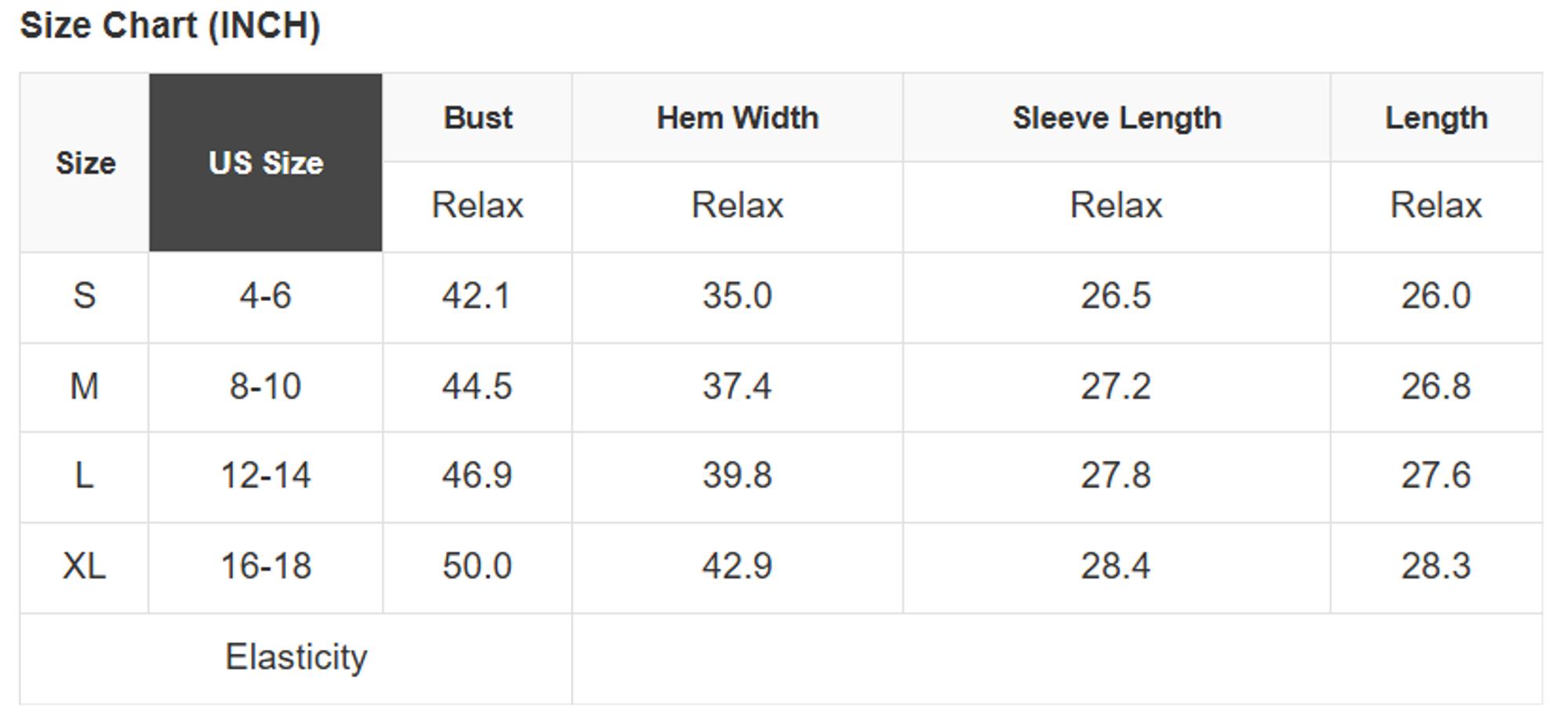Click the Size Chart (INCH) title
The height and width of the screenshot is (707, 1568).
click(170, 25)
